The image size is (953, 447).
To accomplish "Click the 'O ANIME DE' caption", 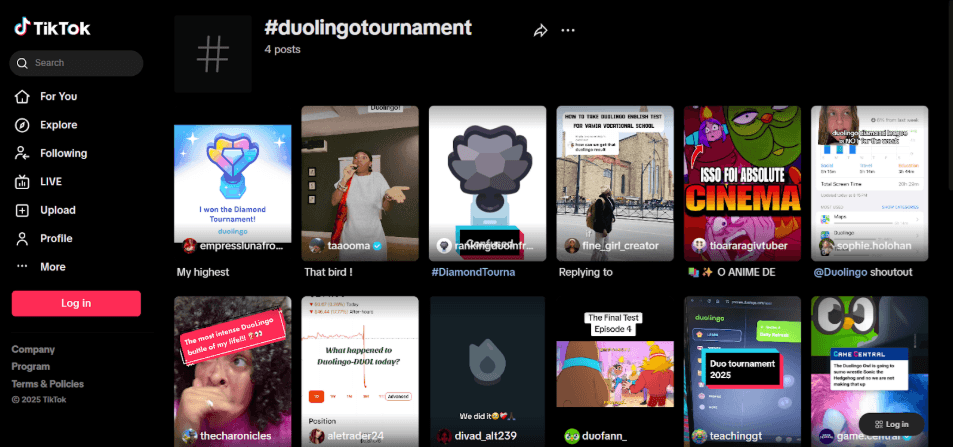I will coord(746,272).
